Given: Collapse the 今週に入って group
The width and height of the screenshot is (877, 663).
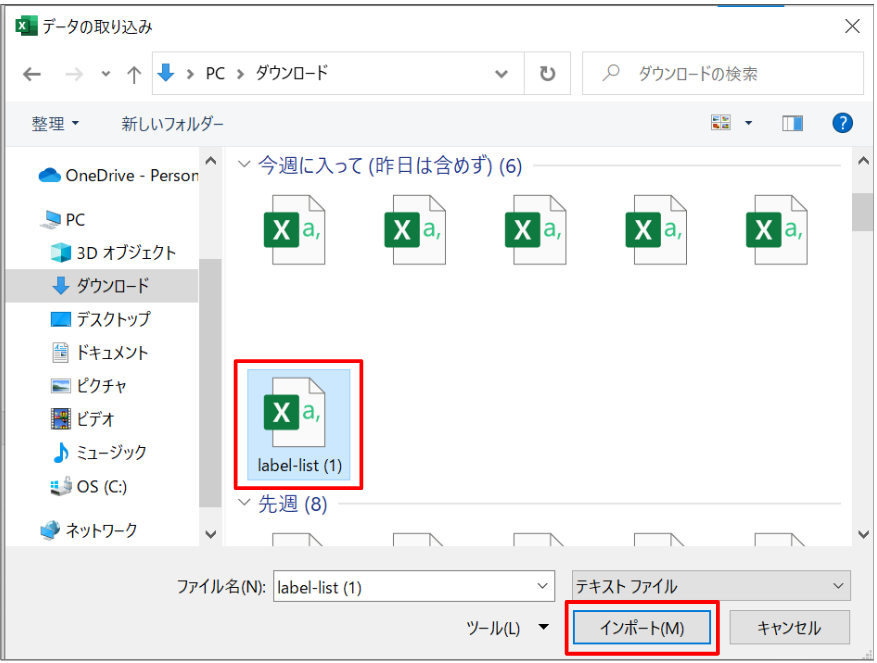Looking at the screenshot, I should [244, 165].
